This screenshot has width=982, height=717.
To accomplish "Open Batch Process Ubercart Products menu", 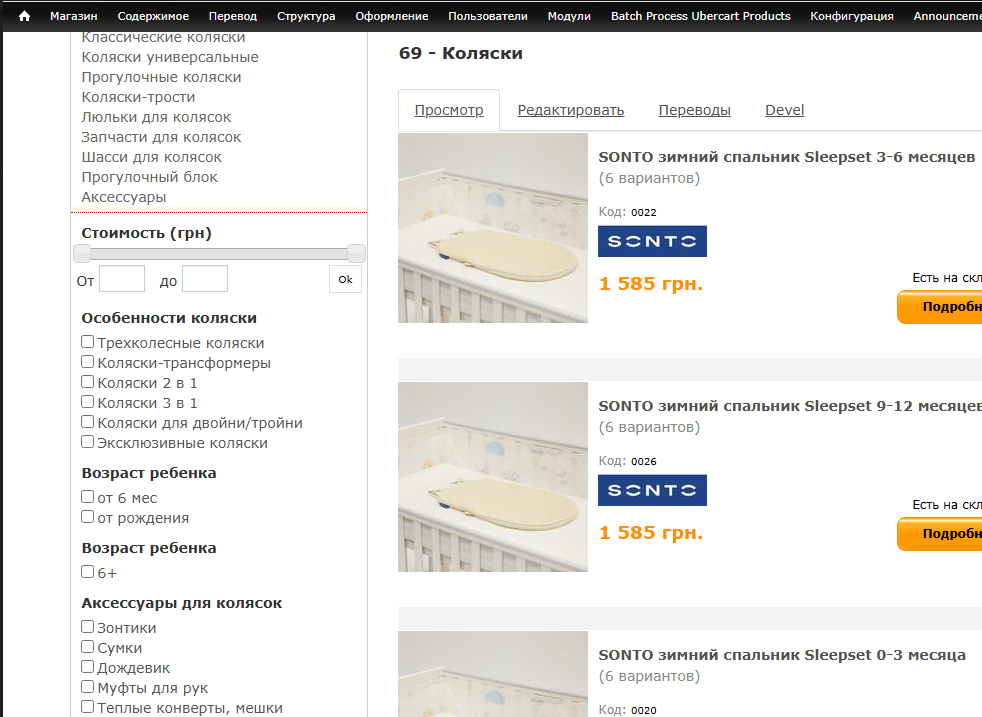I will (x=701, y=16).
